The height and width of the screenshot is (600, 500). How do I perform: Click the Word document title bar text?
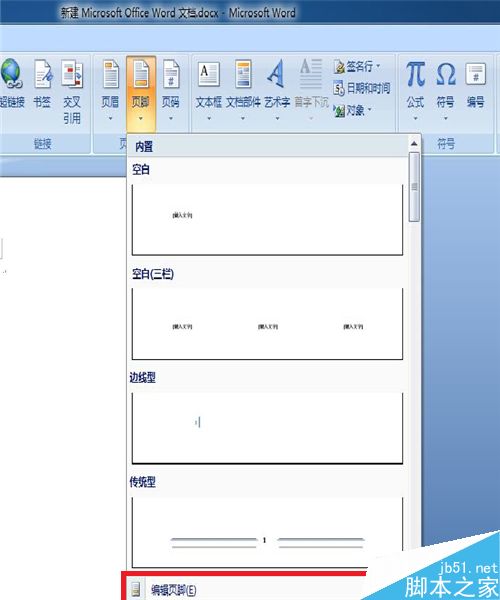click(x=178, y=13)
